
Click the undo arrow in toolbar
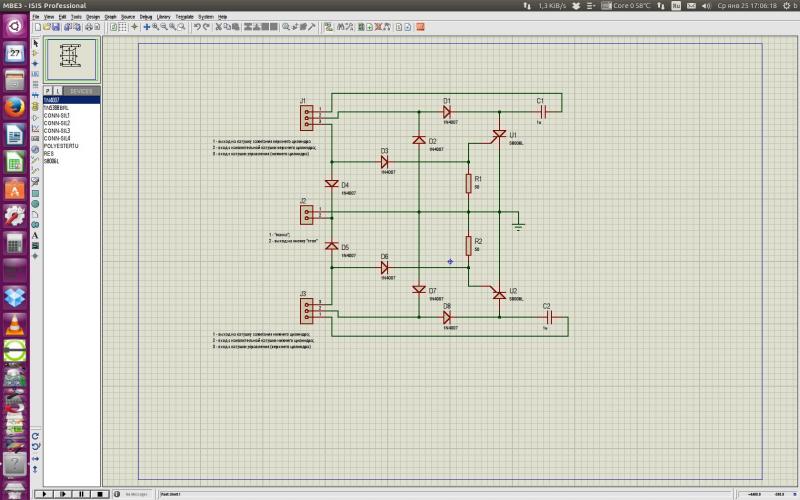197,27
